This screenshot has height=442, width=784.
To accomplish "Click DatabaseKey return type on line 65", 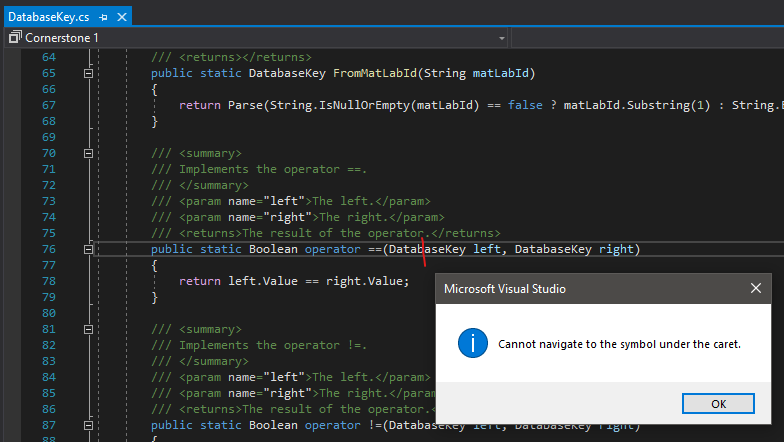I will pos(287,74).
